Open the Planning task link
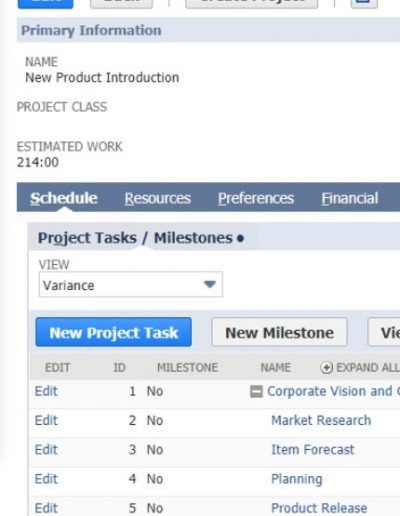Image resolution: width=400 pixels, height=516 pixels. coord(297,479)
